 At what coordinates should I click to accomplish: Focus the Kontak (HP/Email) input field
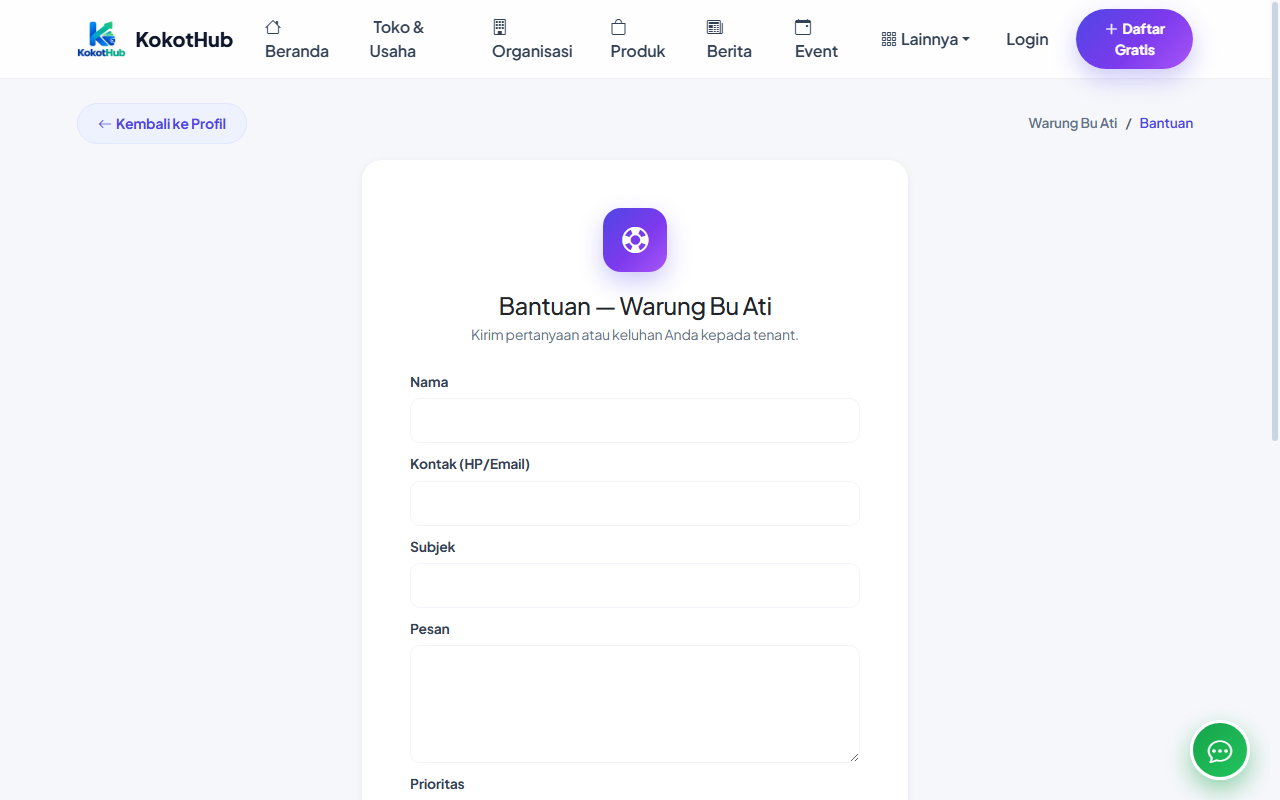pyautogui.click(x=635, y=503)
